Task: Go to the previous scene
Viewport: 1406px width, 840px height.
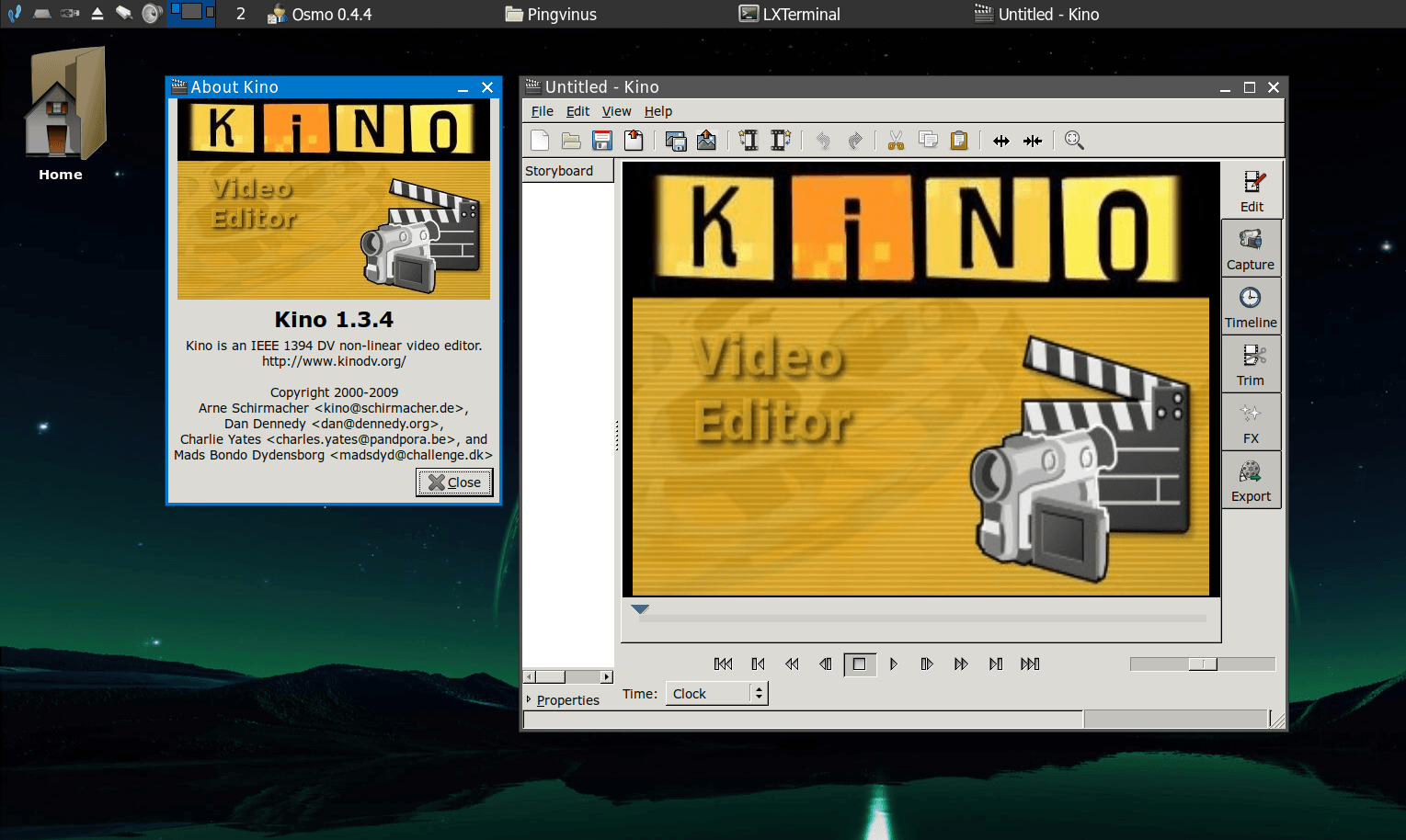Action: click(758, 664)
